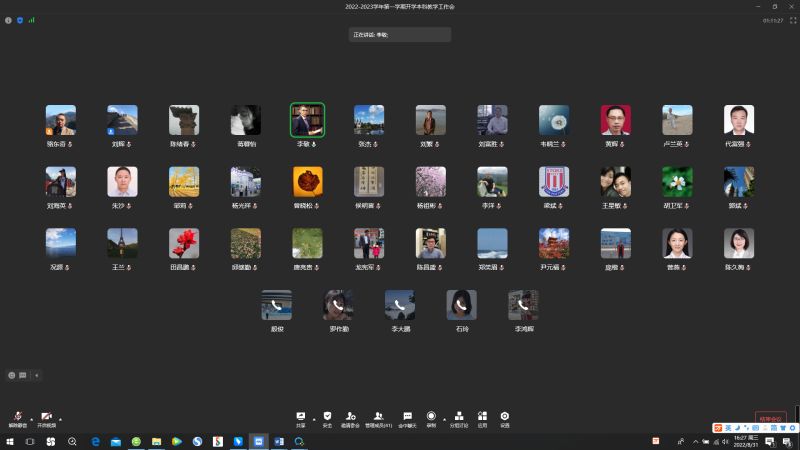Click the red End Meeting (结束会议) button

click(770, 418)
